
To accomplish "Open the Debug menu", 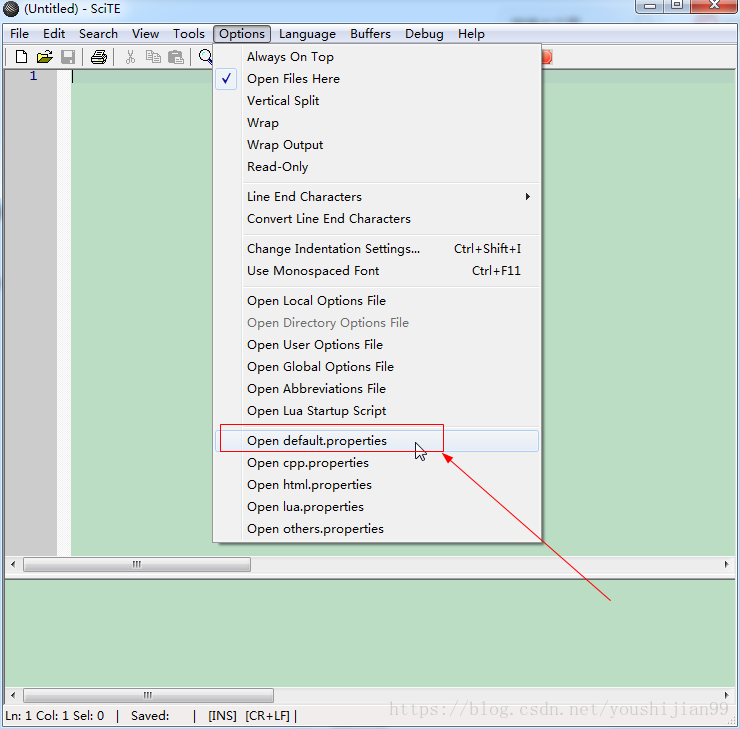I will click(424, 34).
